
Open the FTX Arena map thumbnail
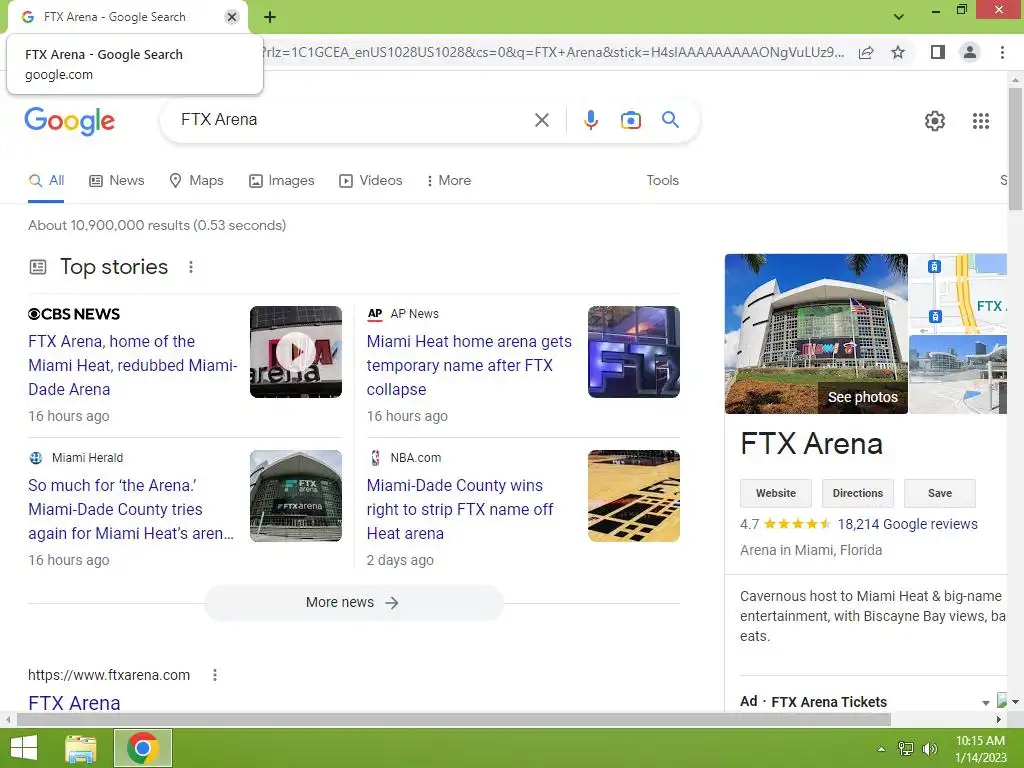point(958,293)
